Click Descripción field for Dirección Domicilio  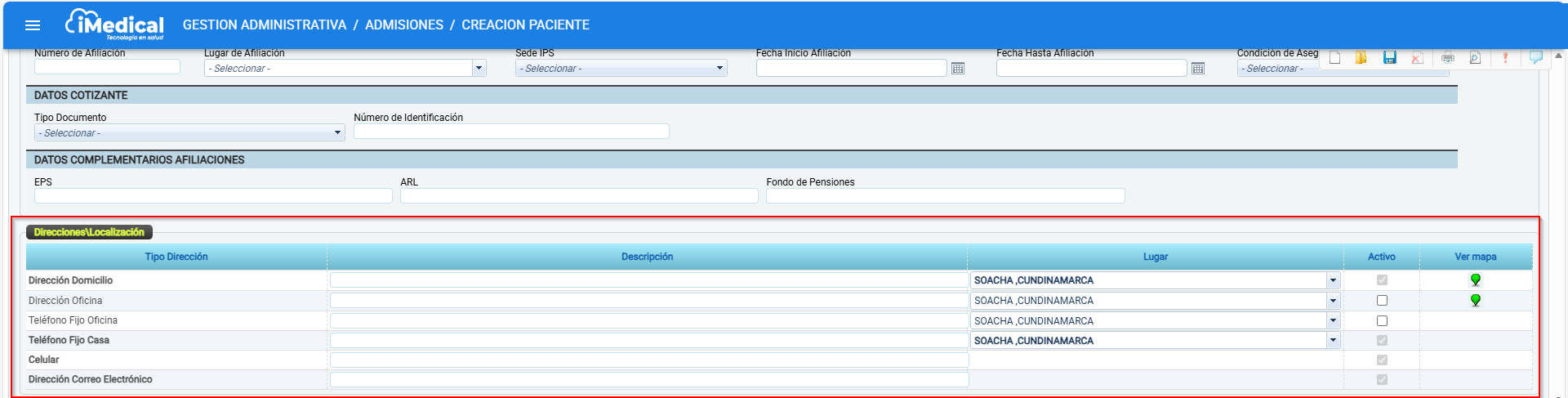(x=649, y=280)
